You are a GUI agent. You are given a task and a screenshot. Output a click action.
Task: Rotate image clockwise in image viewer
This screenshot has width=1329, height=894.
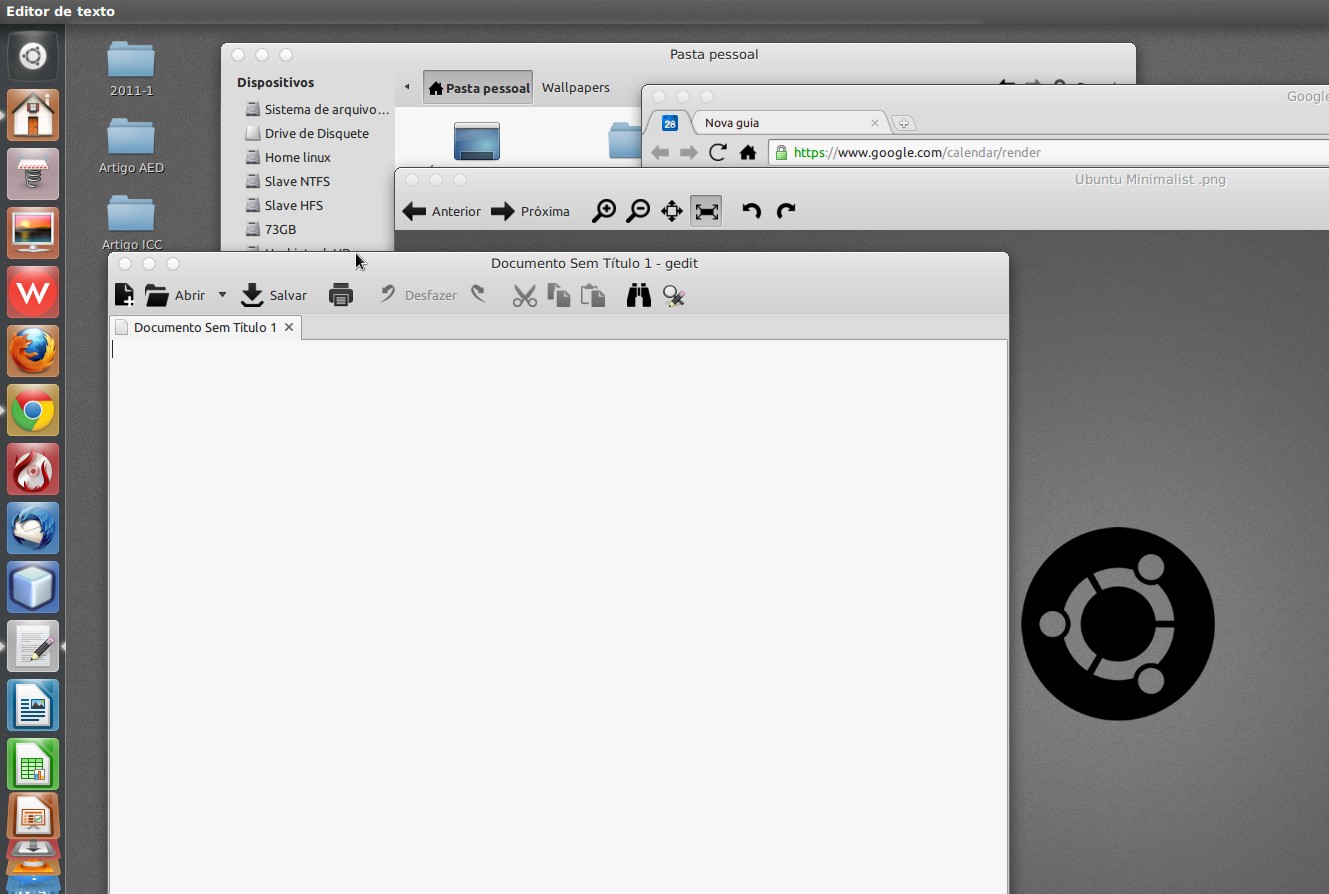pos(786,211)
